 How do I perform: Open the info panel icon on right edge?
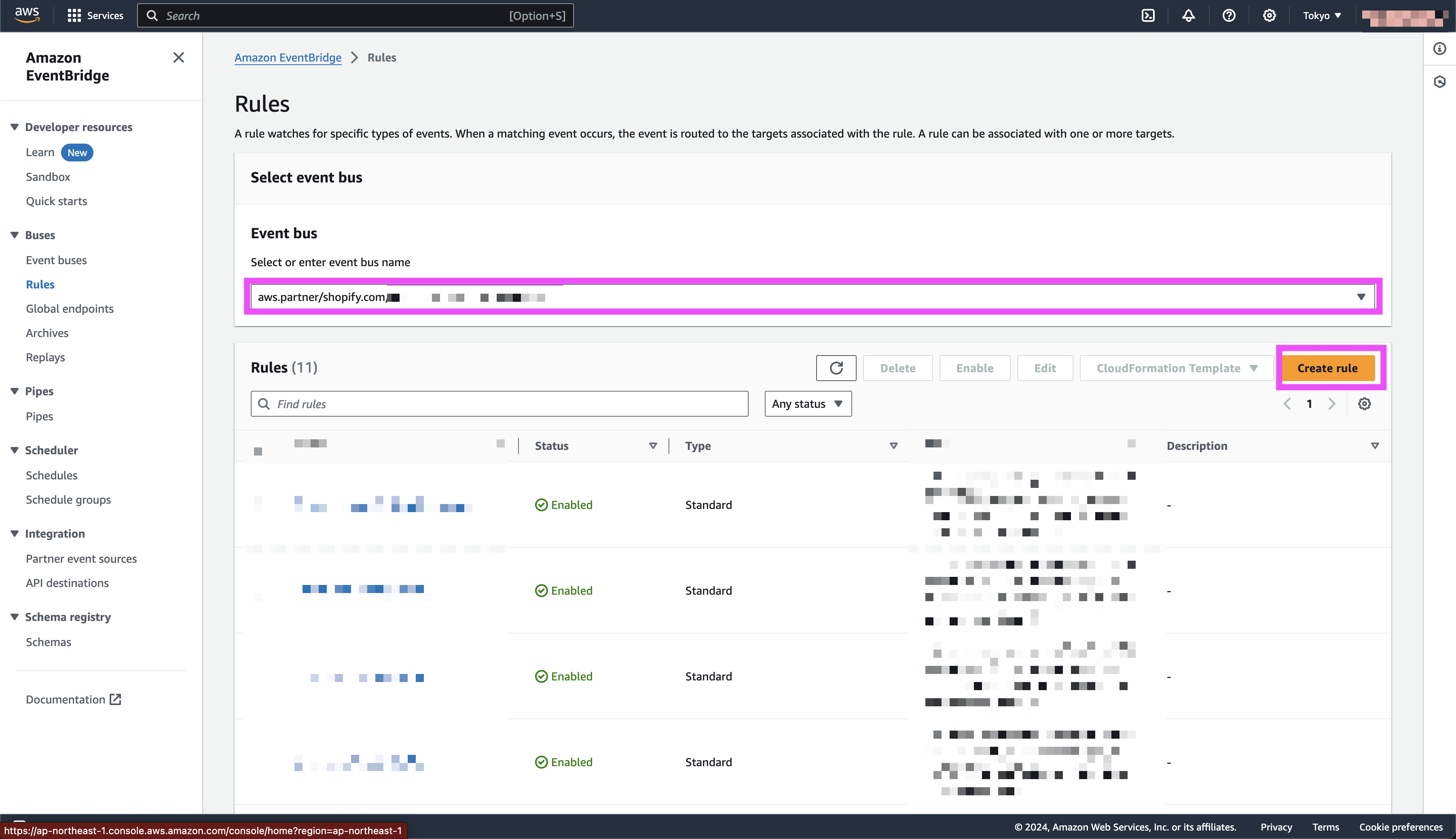click(1439, 49)
